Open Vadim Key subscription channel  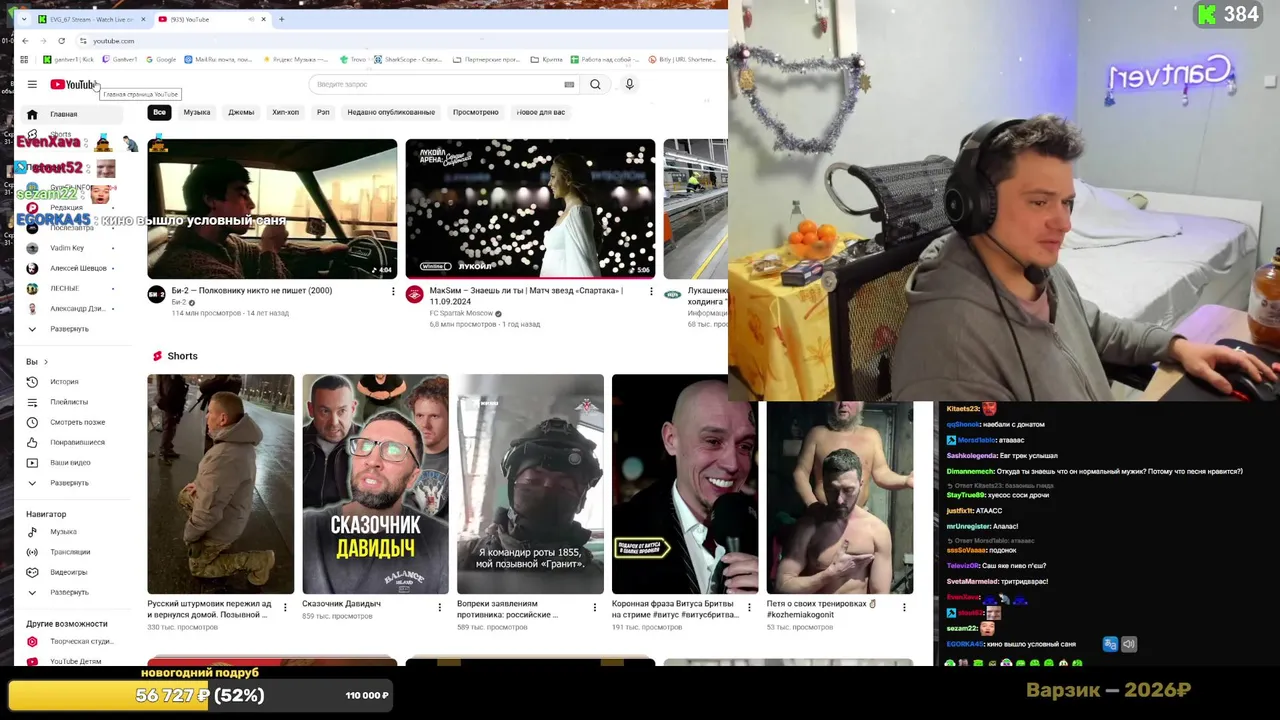[70, 248]
